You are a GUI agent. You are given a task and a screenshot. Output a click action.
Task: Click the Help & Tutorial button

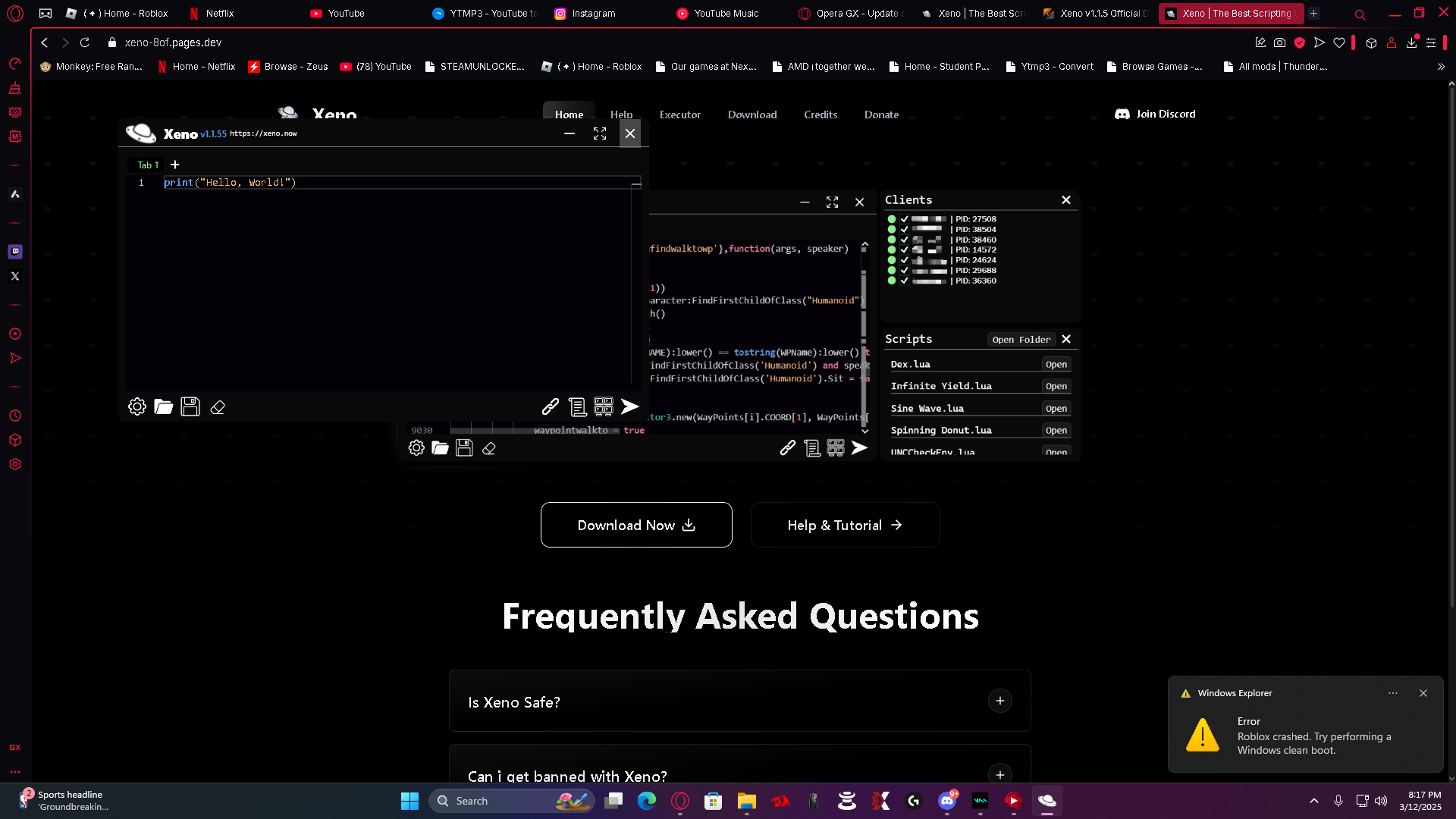pos(846,525)
